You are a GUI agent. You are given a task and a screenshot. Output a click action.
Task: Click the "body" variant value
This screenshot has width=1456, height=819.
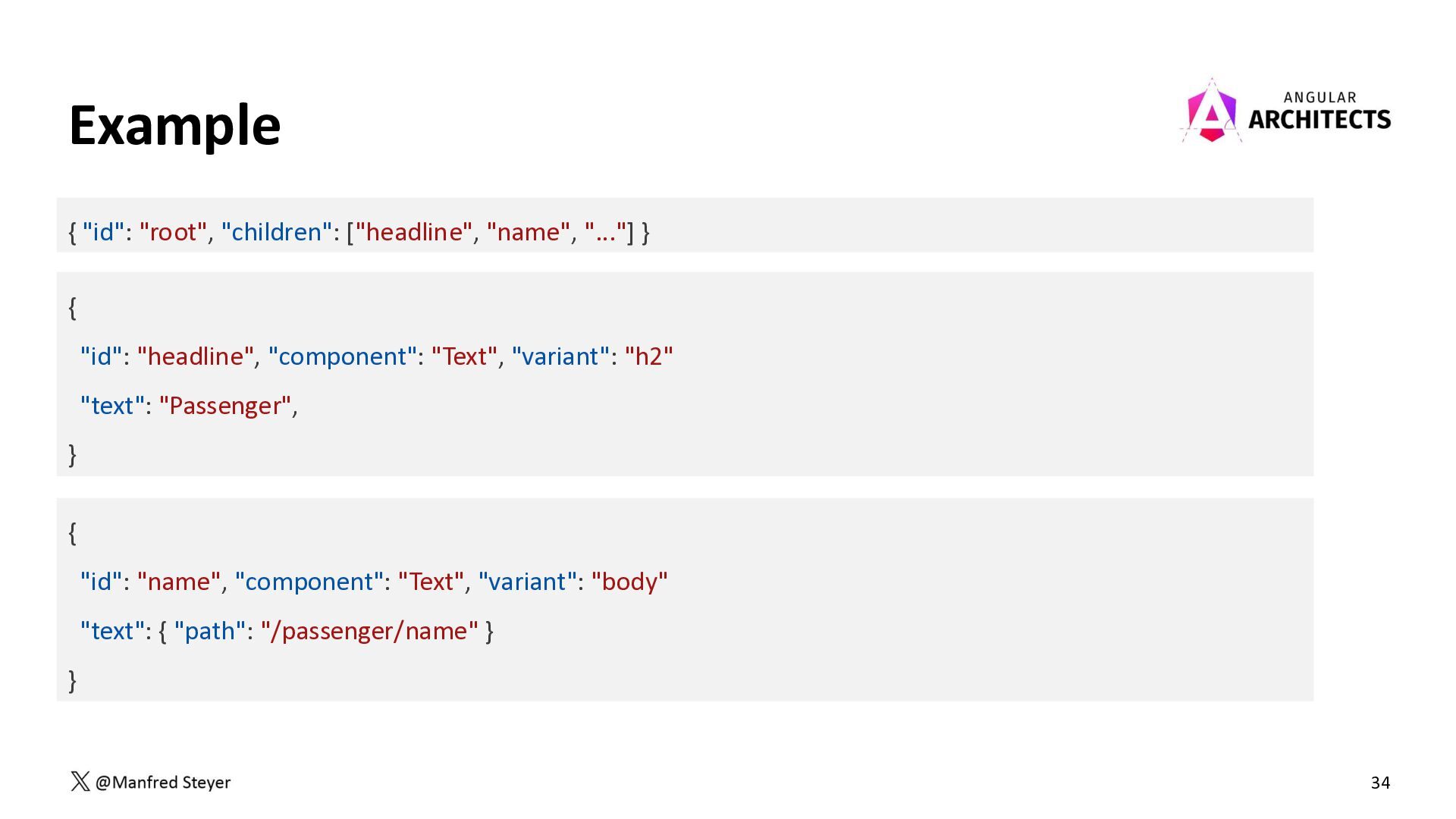[629, 581]
